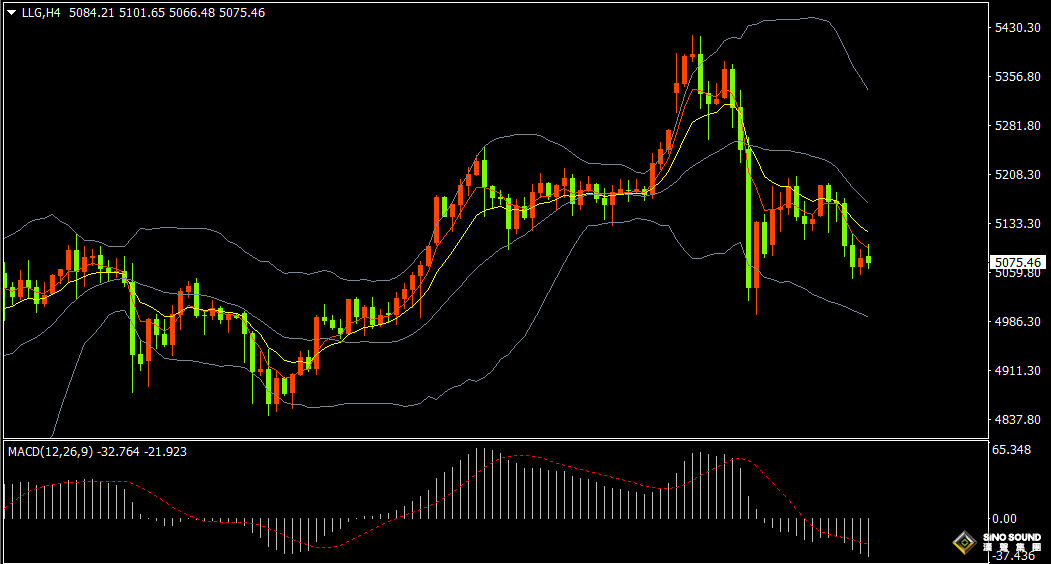Click the 5281.80 price axis label
The height and width of the screenshot is (564, 1051).
click(1016, 126)
